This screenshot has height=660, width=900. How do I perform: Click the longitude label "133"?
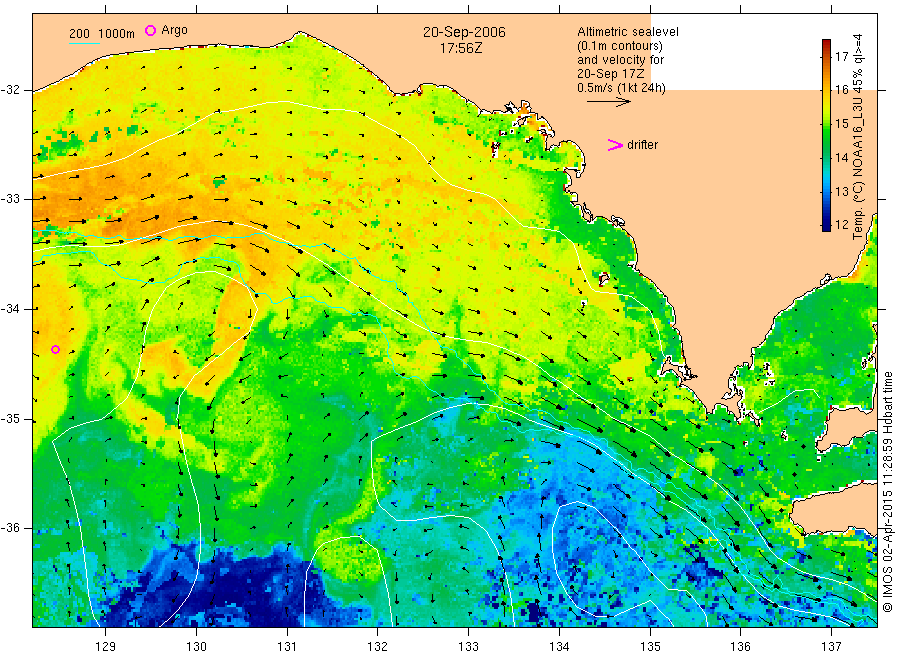click(468, 647)
